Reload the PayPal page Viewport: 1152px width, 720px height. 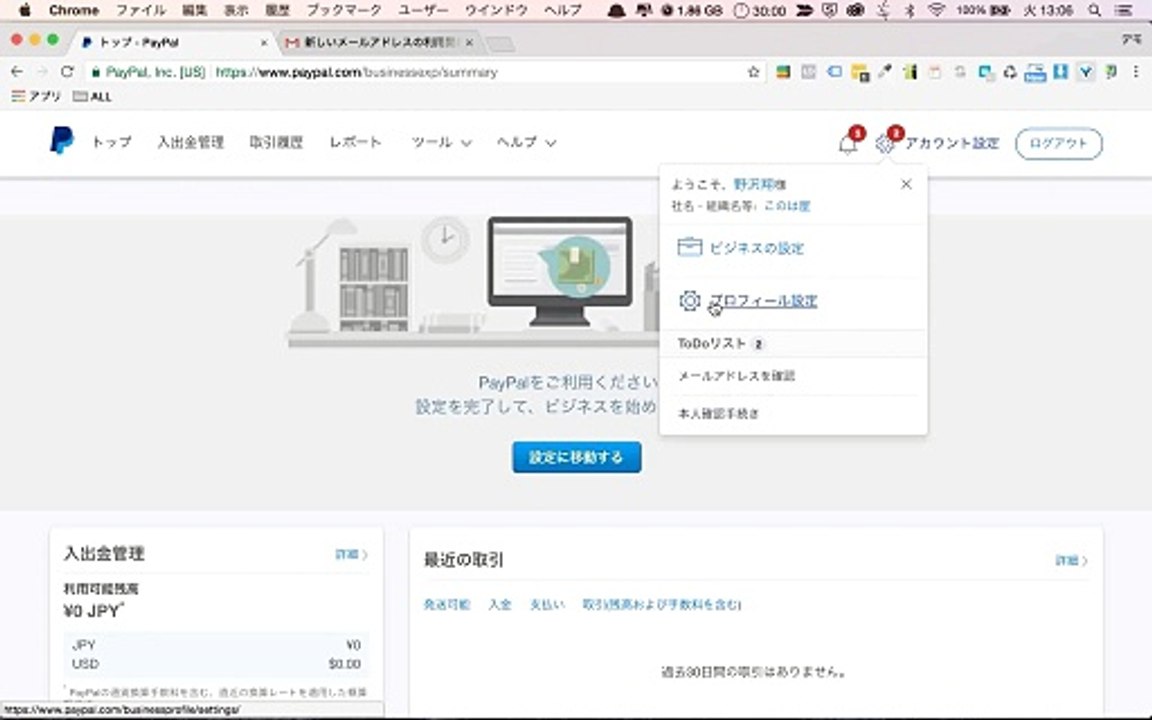pyautogui.click(x=67, y=72)
